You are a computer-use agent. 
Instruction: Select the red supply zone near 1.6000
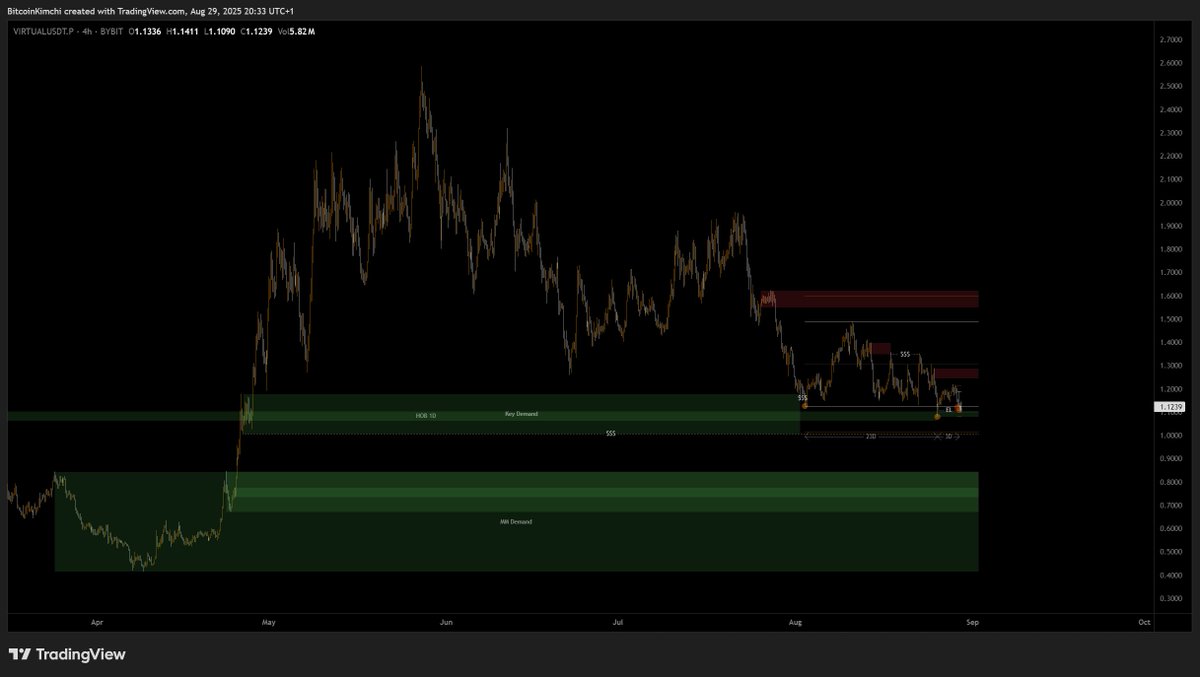click(880, 297)
